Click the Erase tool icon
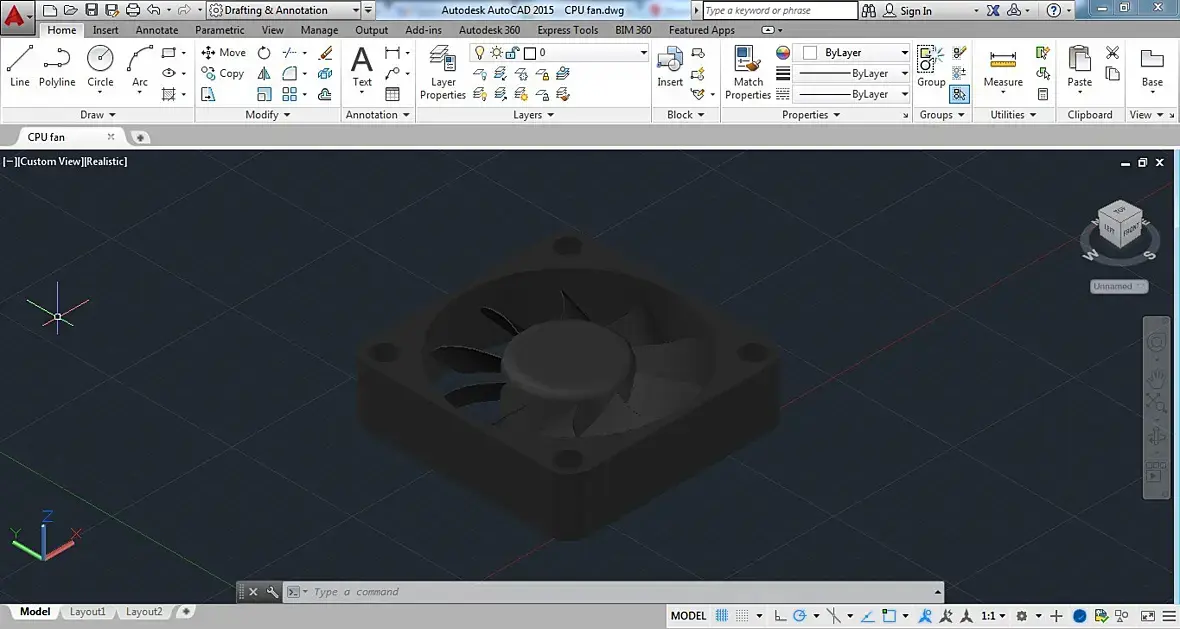1180x629 pixels. 325,53
